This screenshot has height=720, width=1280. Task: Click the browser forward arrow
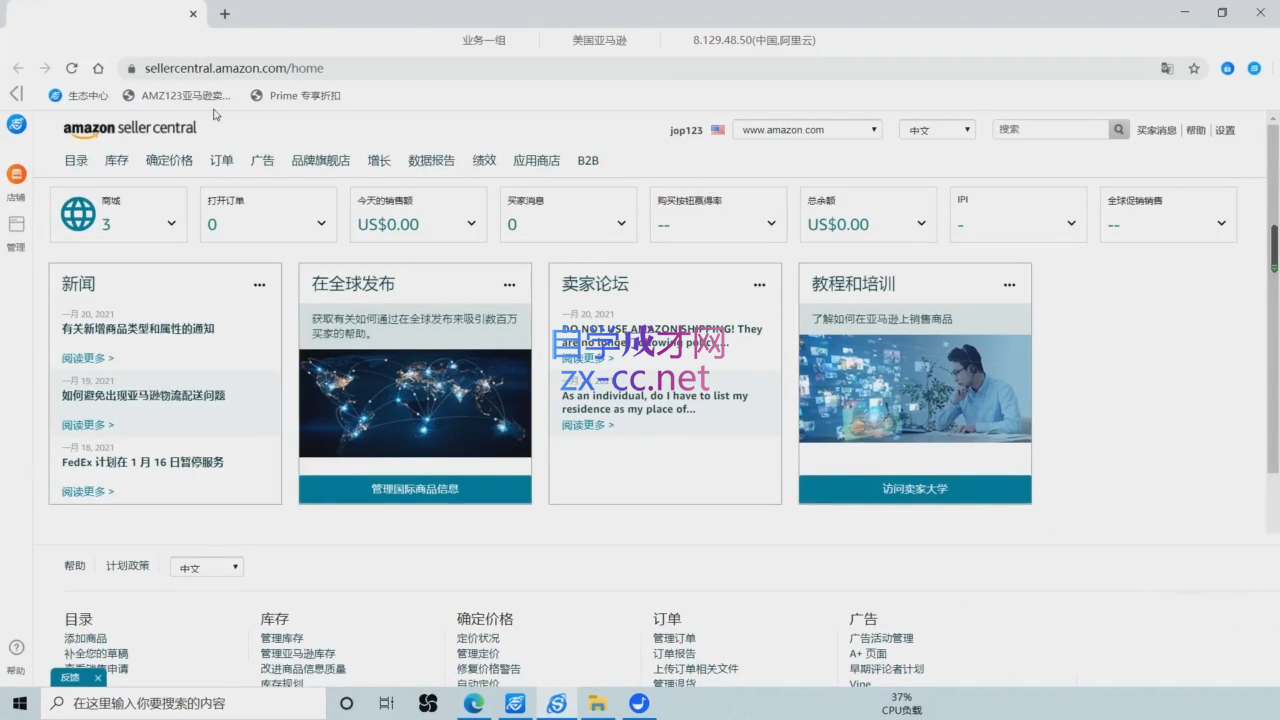pyautogui.click(x=45, y=68)
